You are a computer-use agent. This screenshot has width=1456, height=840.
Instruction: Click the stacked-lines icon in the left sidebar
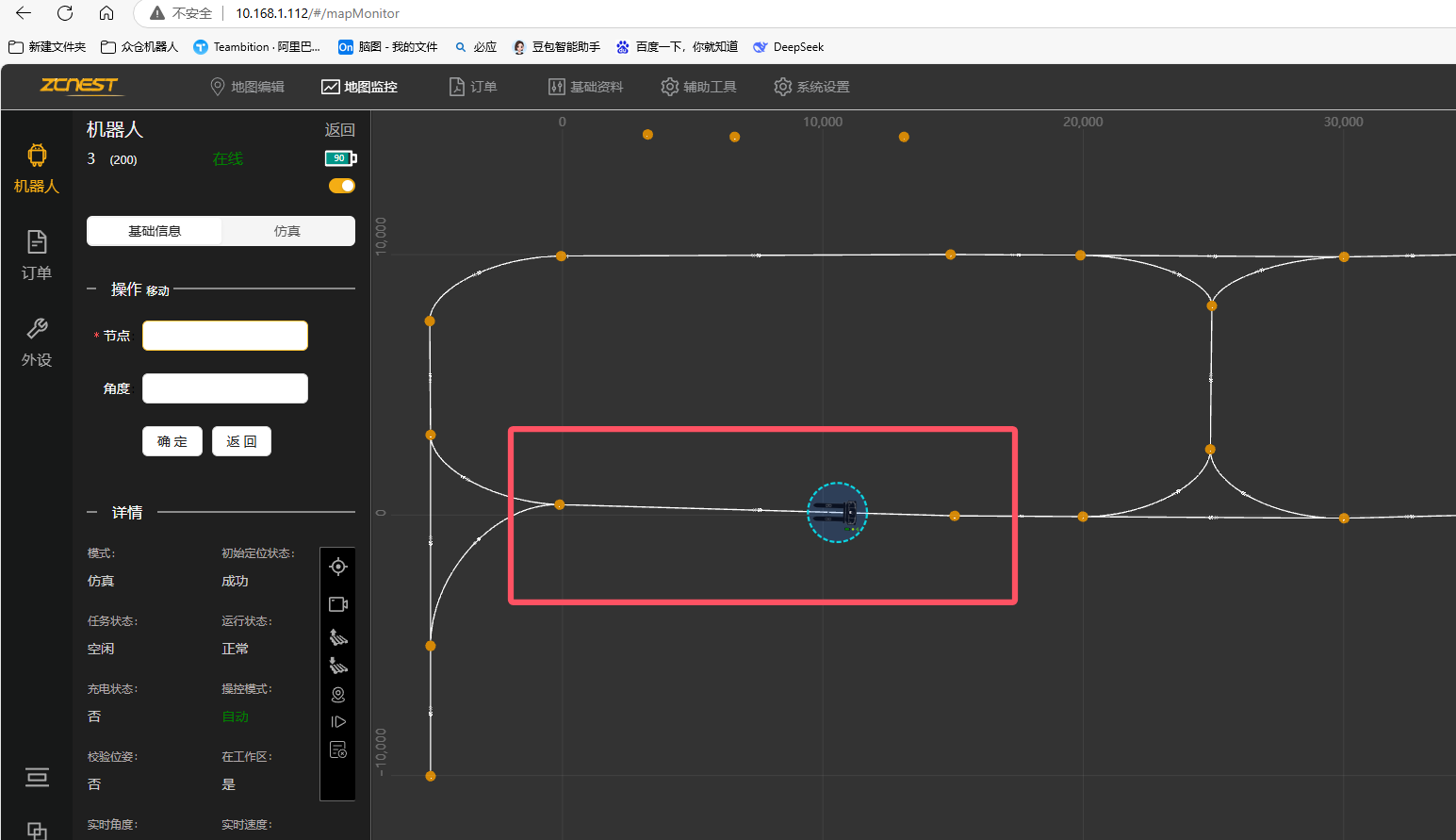point(37,777)
